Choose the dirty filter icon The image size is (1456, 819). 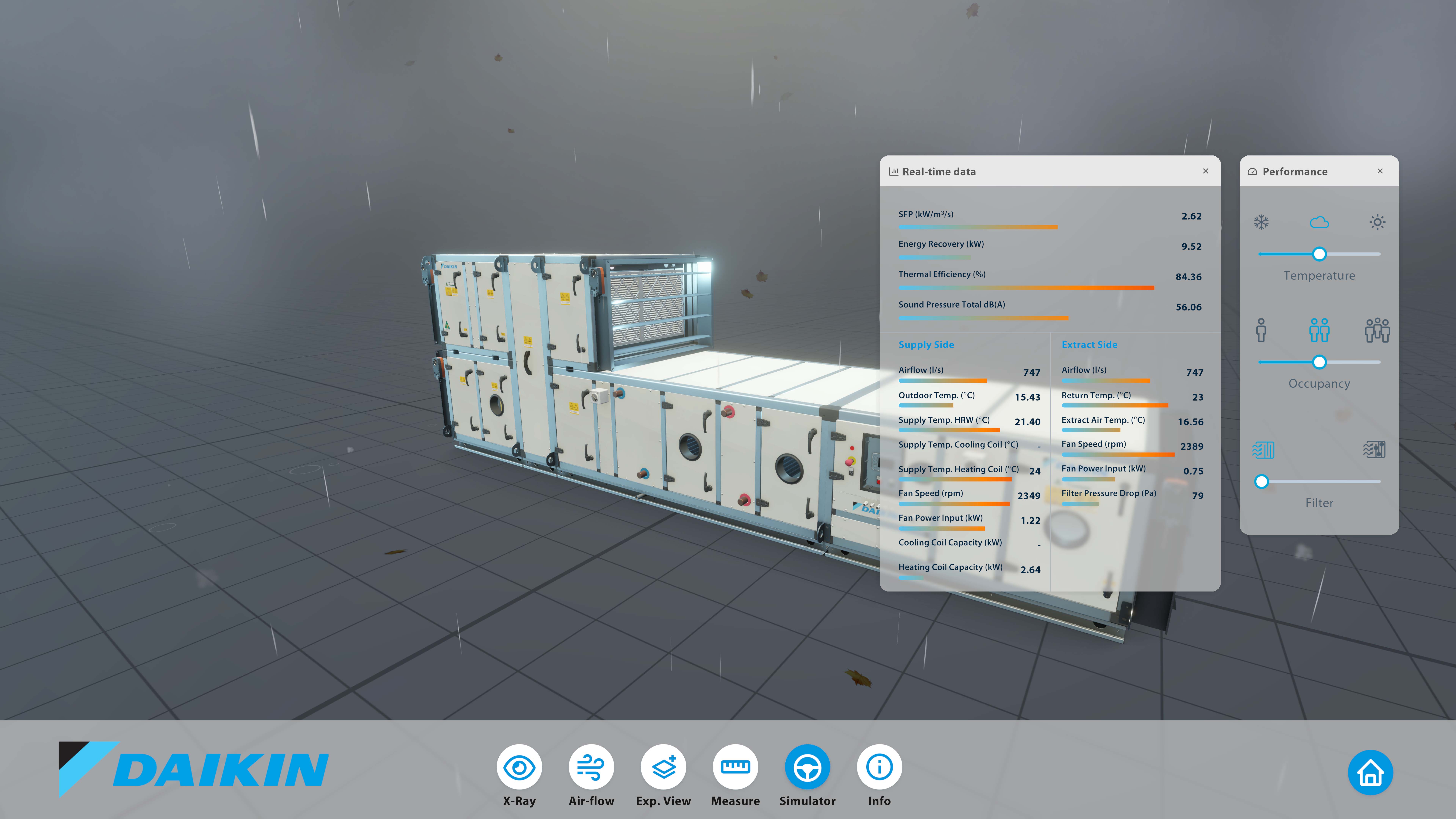1374,450
